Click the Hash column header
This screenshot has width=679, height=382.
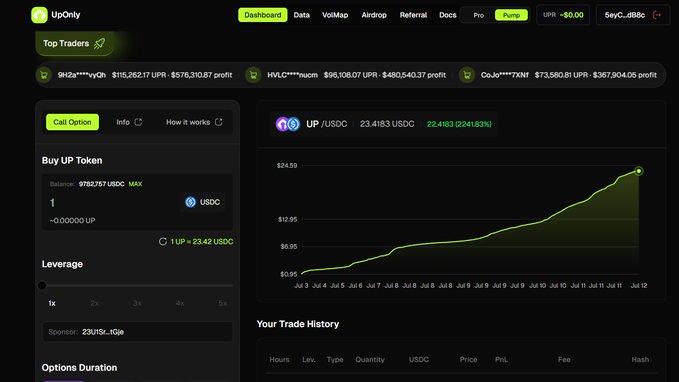coord(640,359)
